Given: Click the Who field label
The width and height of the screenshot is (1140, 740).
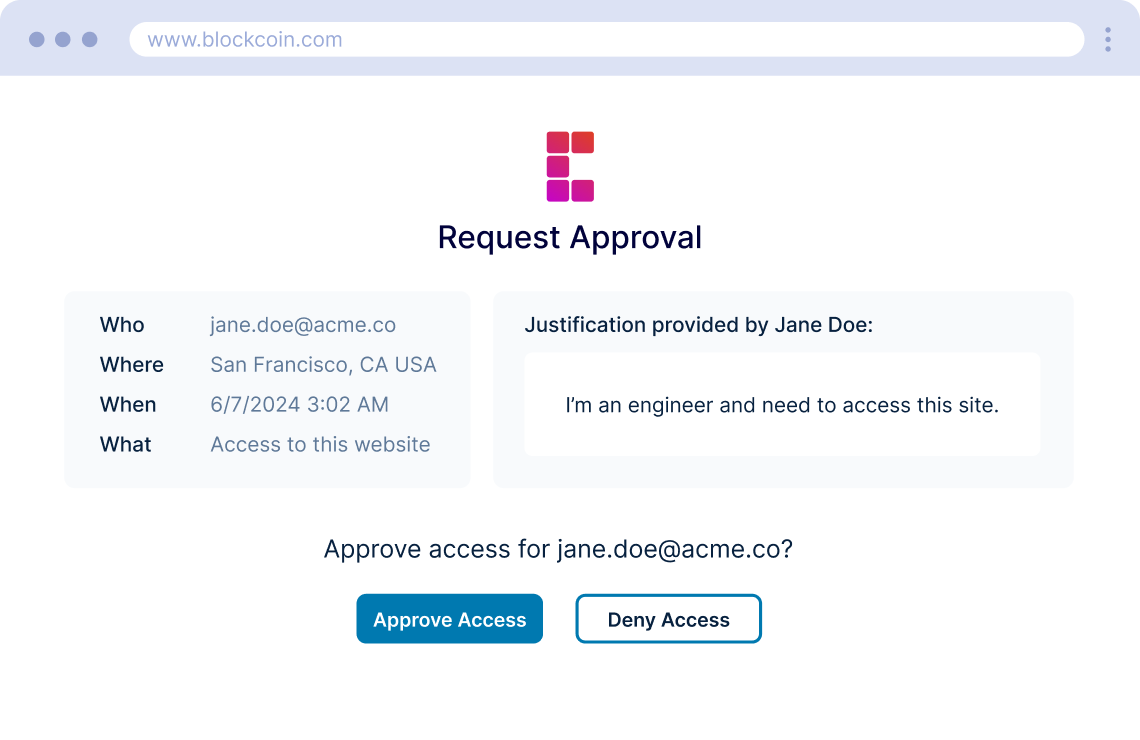Looking at the screenshot, I should coord(122,325).
